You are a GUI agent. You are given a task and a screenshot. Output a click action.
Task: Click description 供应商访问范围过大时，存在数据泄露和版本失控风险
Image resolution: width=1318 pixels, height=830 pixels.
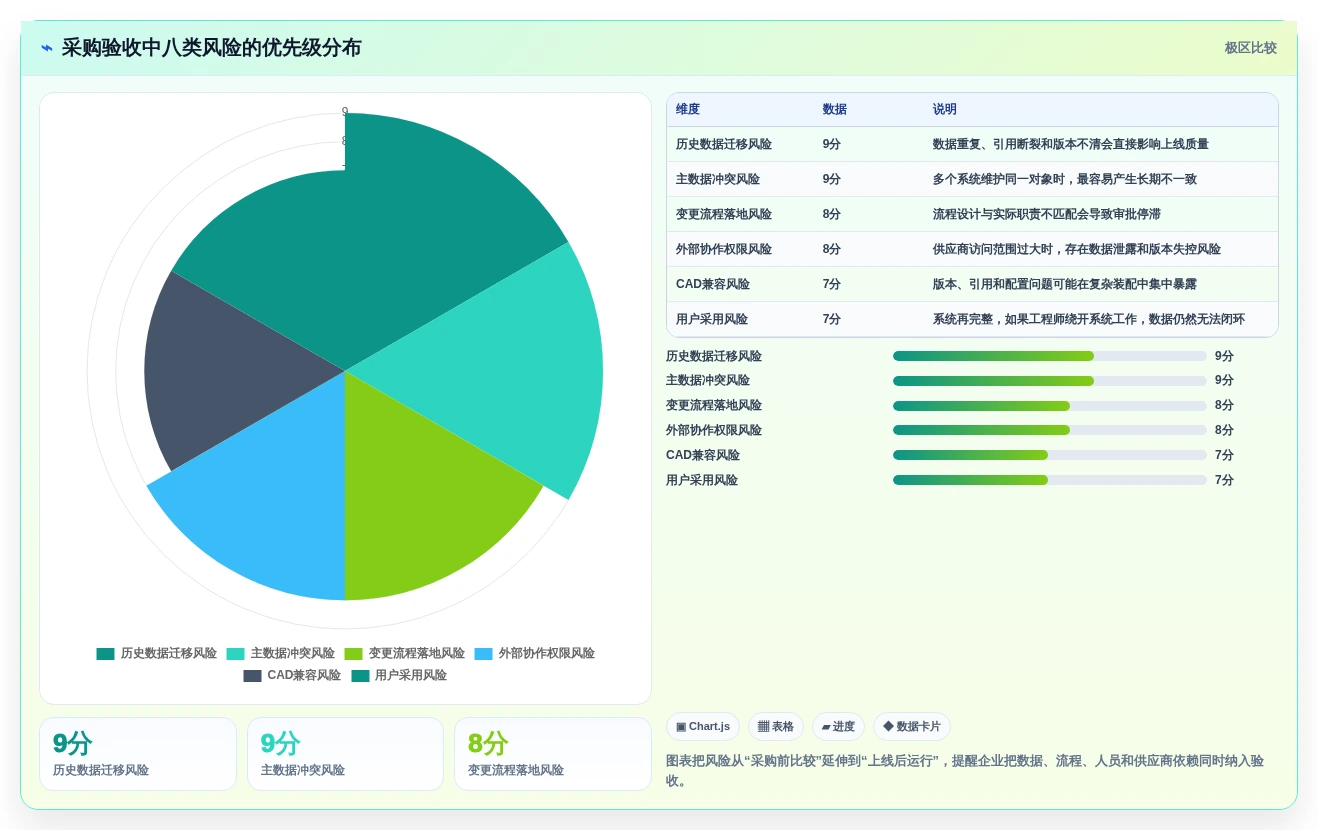click(1077, 250)
